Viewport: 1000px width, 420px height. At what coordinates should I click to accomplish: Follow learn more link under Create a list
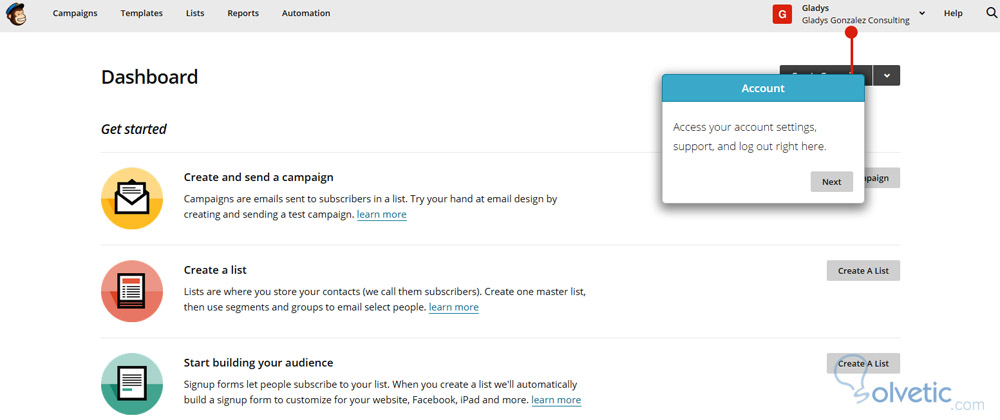454,308
